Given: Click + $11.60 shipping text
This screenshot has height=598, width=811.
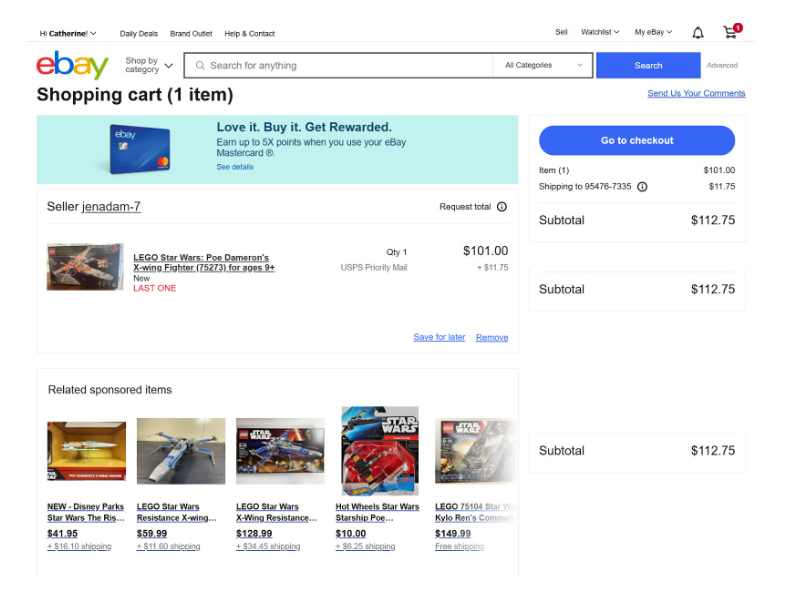Looking at the screenshot, I should tap(168, 546).
